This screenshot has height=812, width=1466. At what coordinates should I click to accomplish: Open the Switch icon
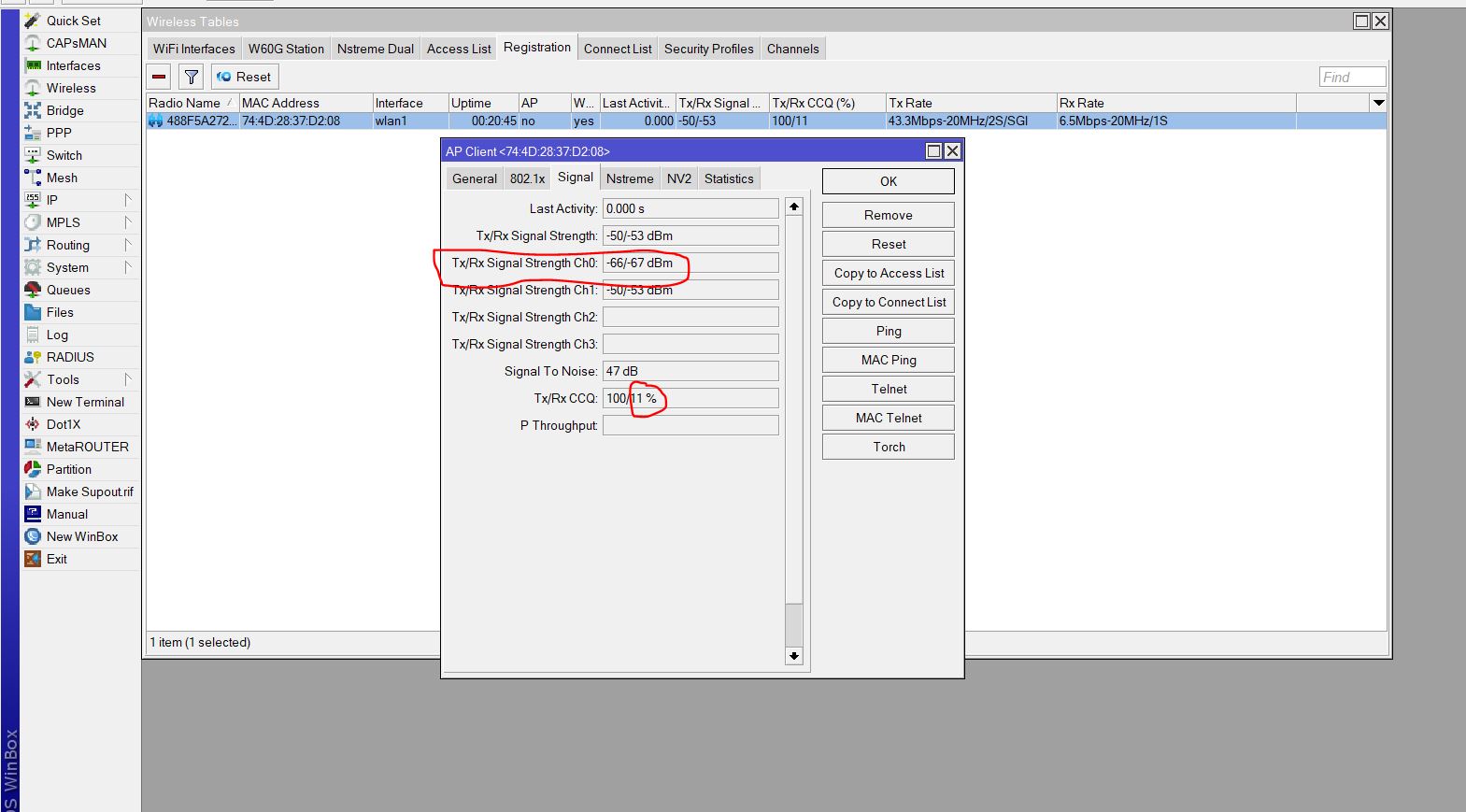(33, 155)
